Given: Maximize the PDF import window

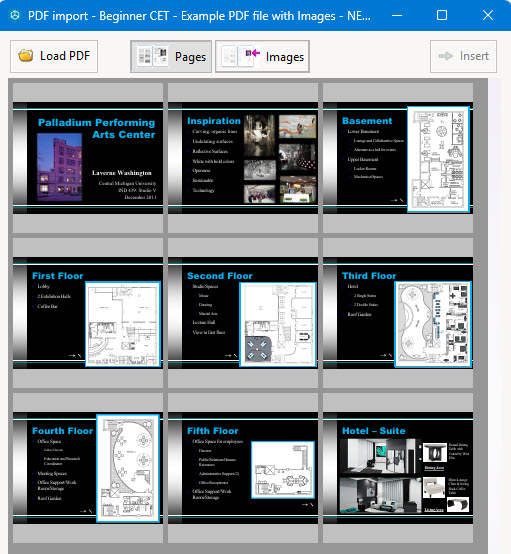Looking at the screenshot, I should click(x=442, y=15).
